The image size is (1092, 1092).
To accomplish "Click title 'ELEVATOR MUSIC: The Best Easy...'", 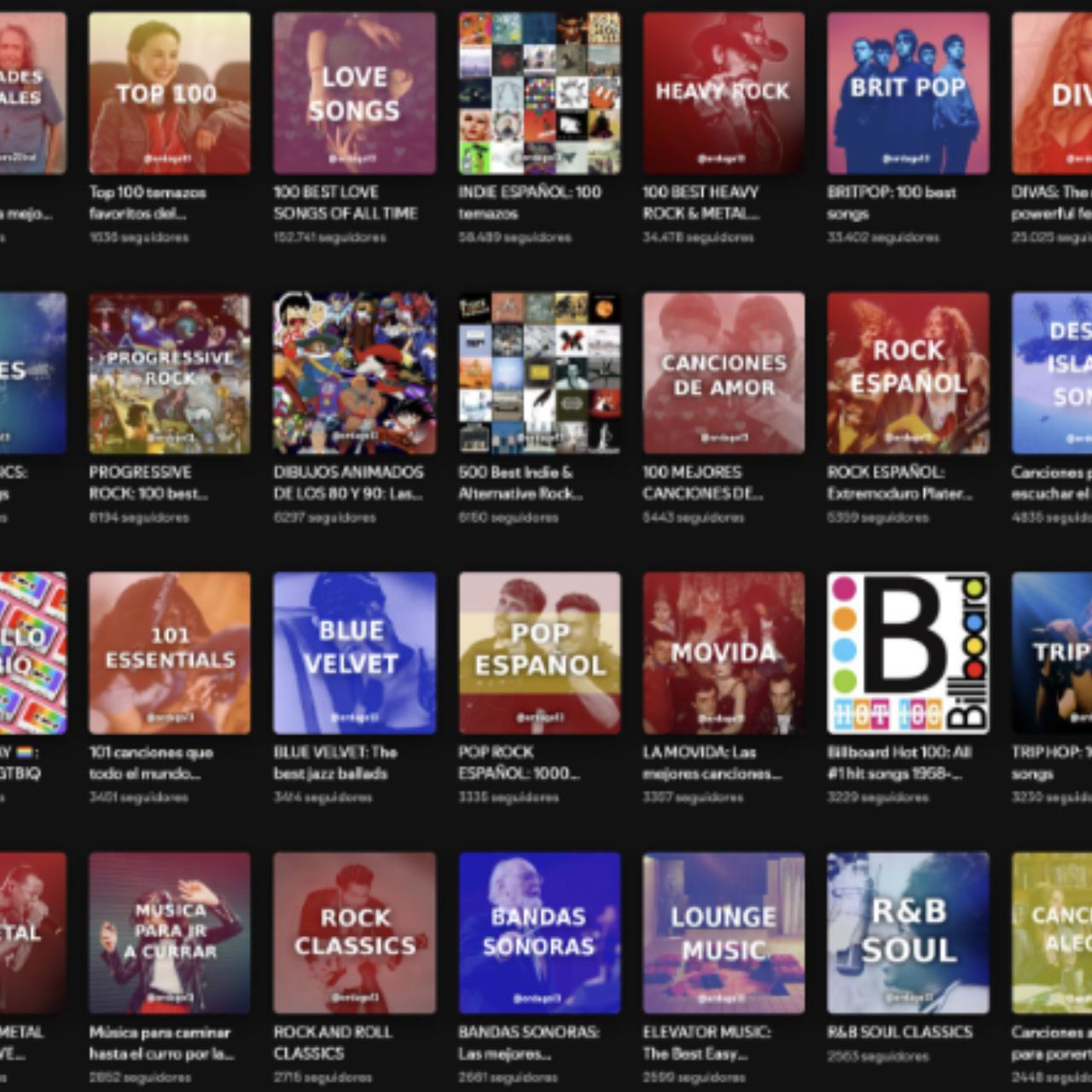I will pos(706,1043).
